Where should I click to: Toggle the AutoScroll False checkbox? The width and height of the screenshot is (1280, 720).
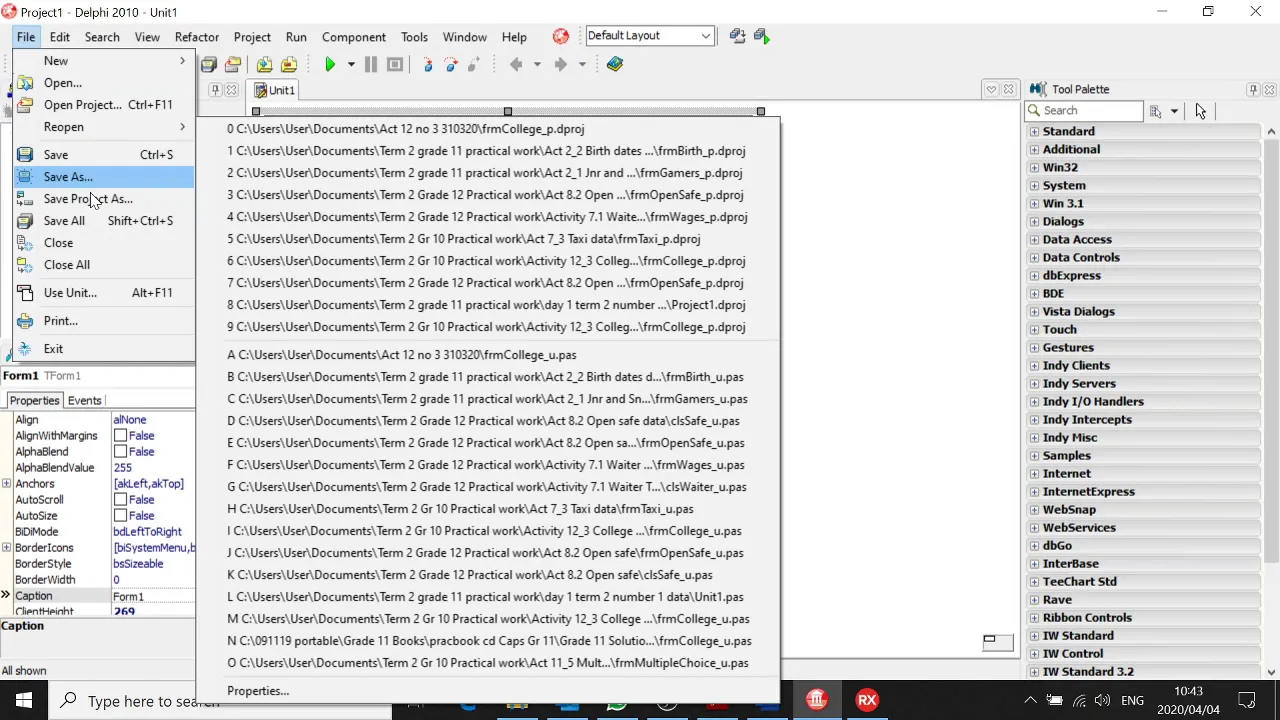120,500
